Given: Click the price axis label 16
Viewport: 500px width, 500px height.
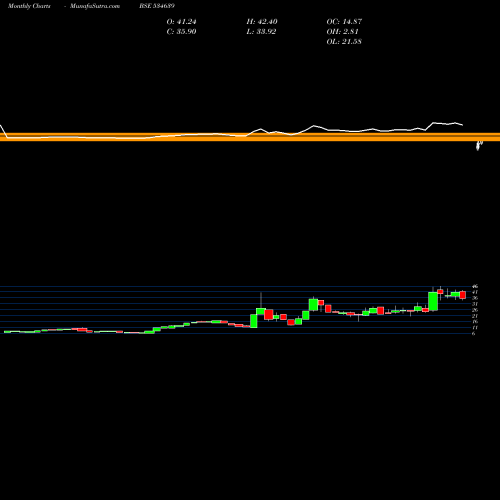Looking at the screenshot, I should (x=475, y=322).
